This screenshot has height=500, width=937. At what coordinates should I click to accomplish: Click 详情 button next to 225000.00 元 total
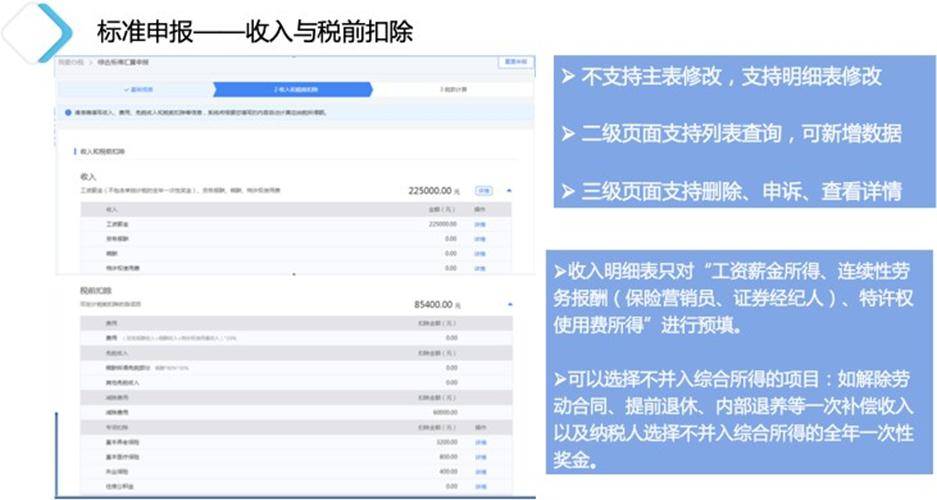[x=483, y=189]
